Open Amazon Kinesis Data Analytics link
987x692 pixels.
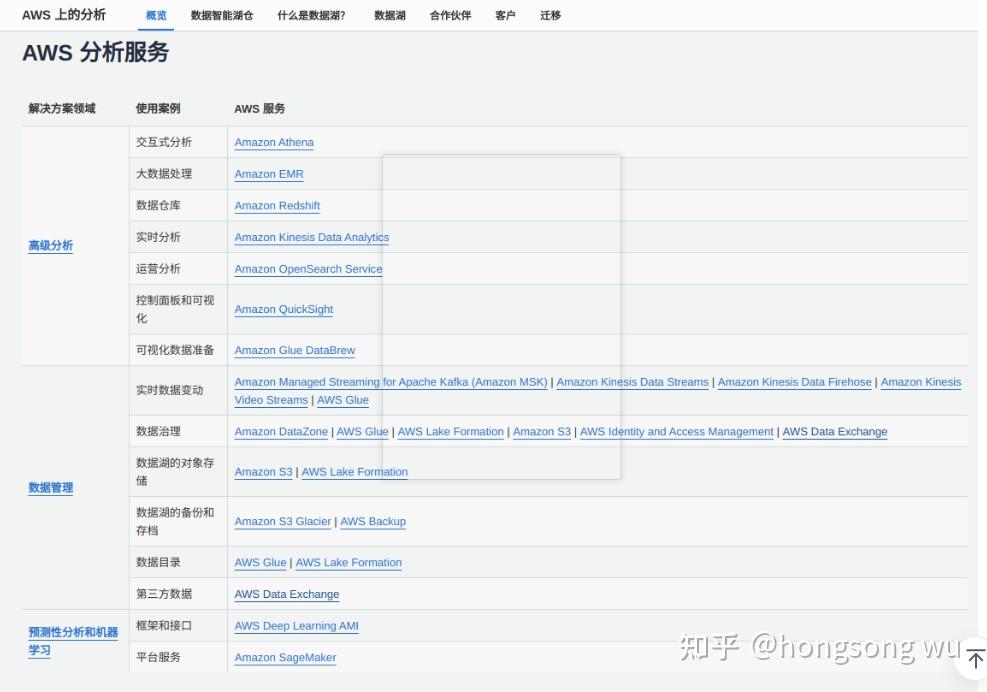pyautogui.click(x=312, y=237)
